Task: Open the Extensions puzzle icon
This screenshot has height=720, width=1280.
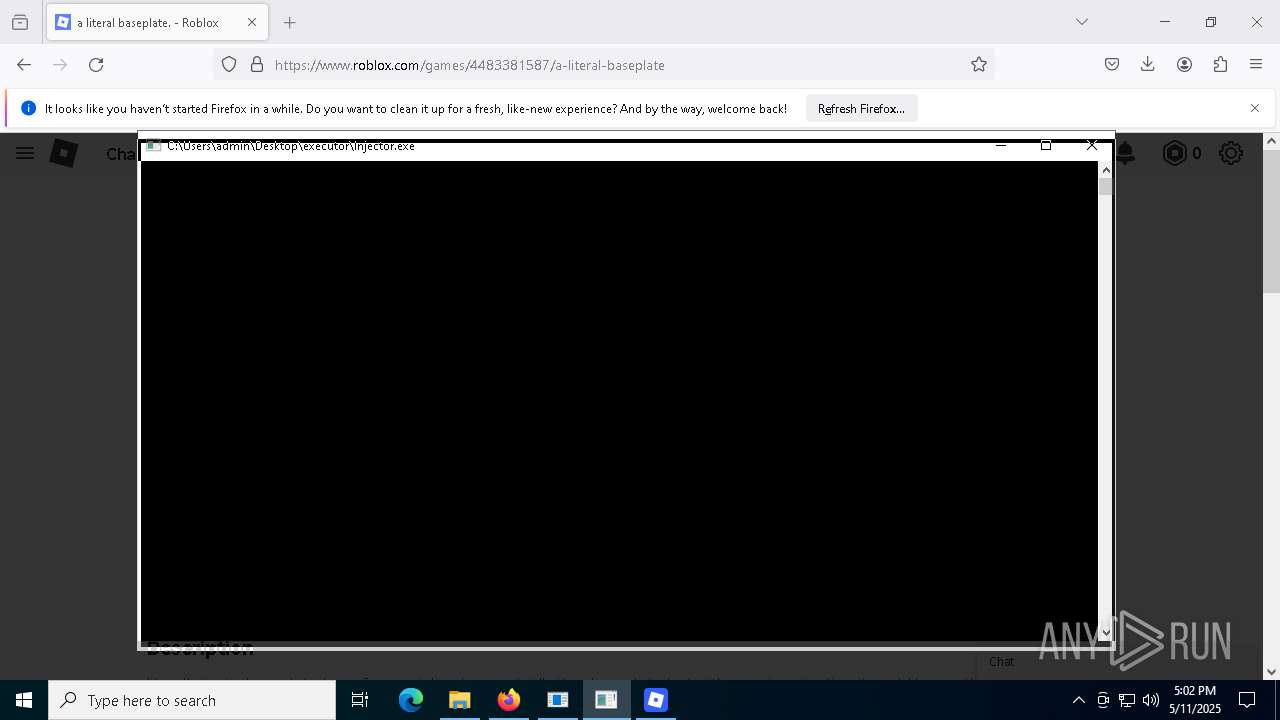Action: point(1220,64)
